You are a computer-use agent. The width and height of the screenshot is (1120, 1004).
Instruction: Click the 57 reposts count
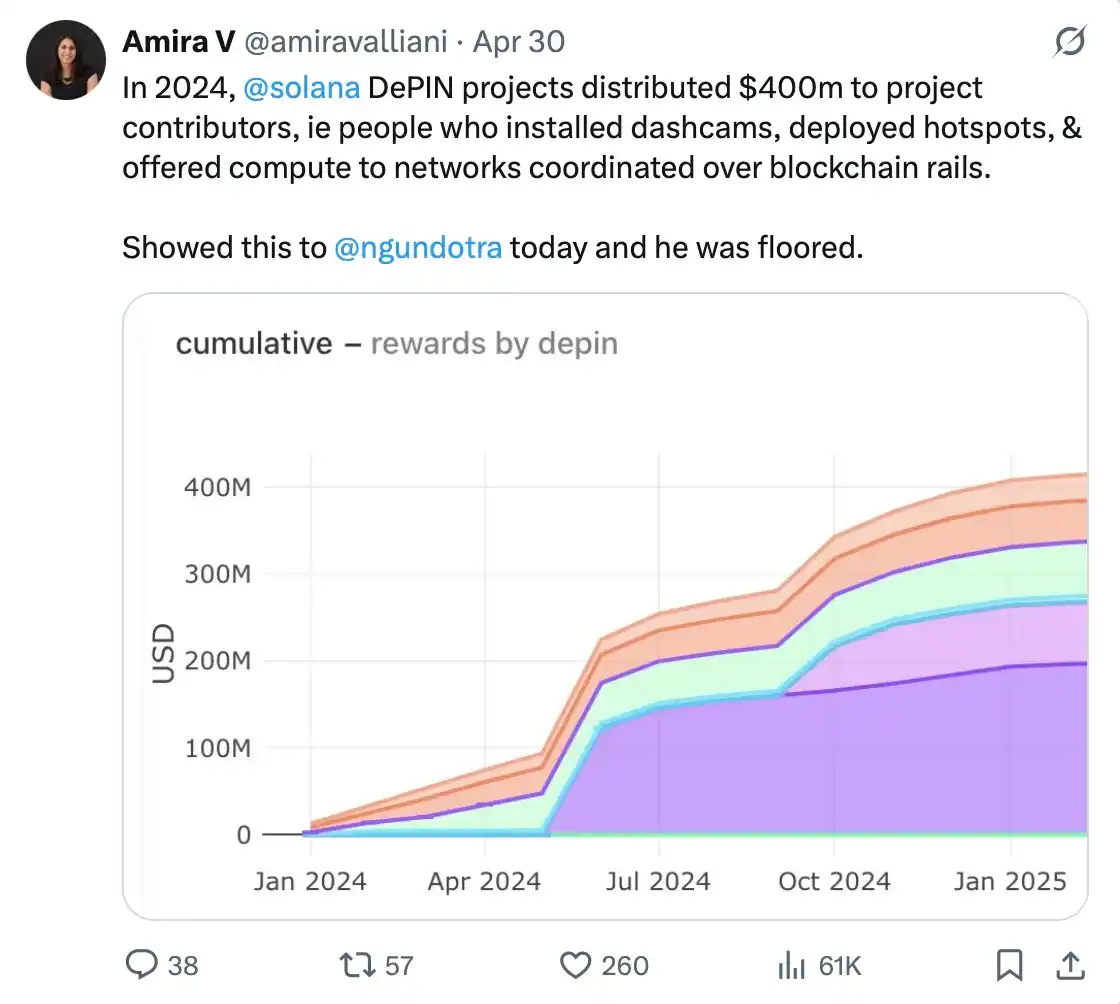pos(399,965)
